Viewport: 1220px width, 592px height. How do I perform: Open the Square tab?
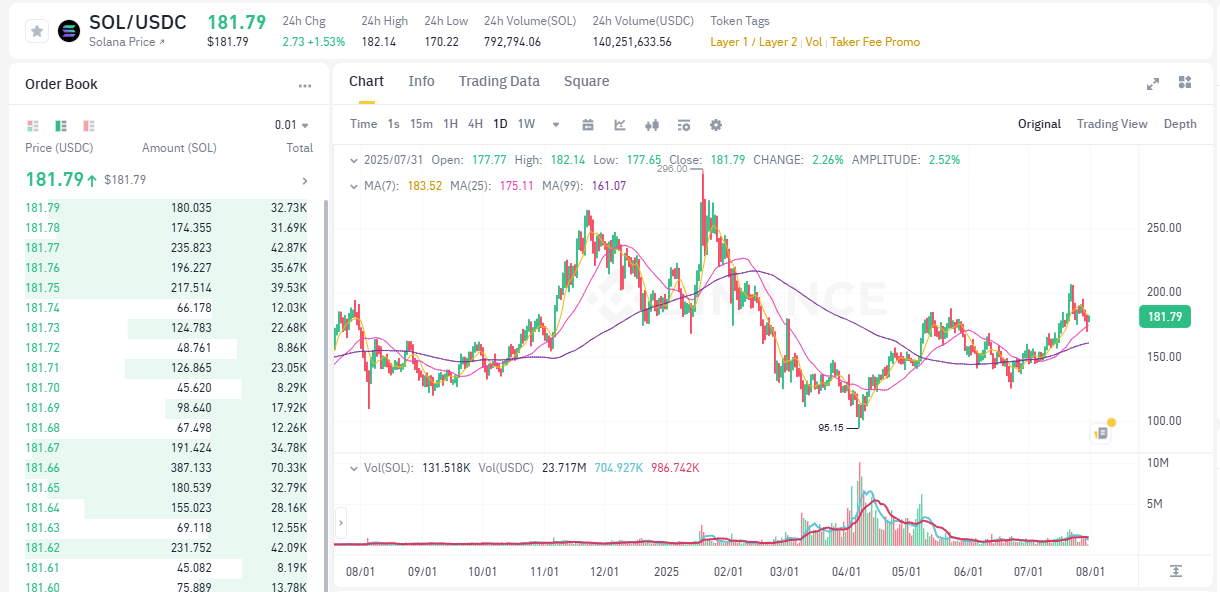(x=587, y=81)
